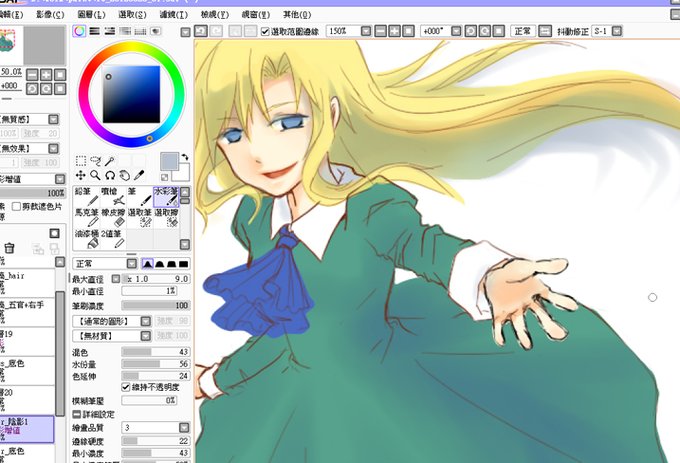The height and width of the screenshot is (463, 680).
Task: Rotate canvas counterclockwise button in toolbar
Action: point(471,31)
